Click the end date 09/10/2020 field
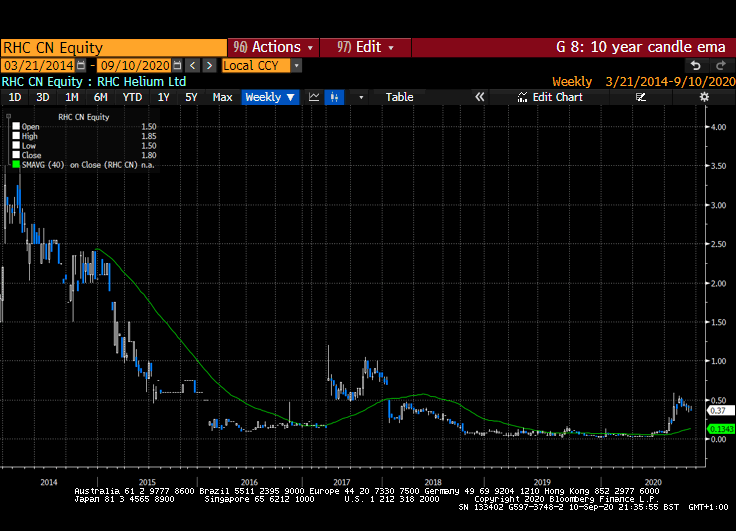The width and height of the screenshot is (736, 531). [x=135, y=65]
